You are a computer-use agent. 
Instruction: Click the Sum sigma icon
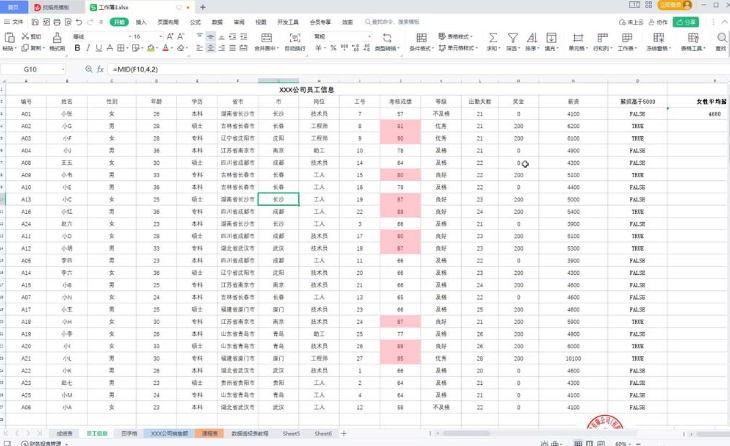point(493,38)
